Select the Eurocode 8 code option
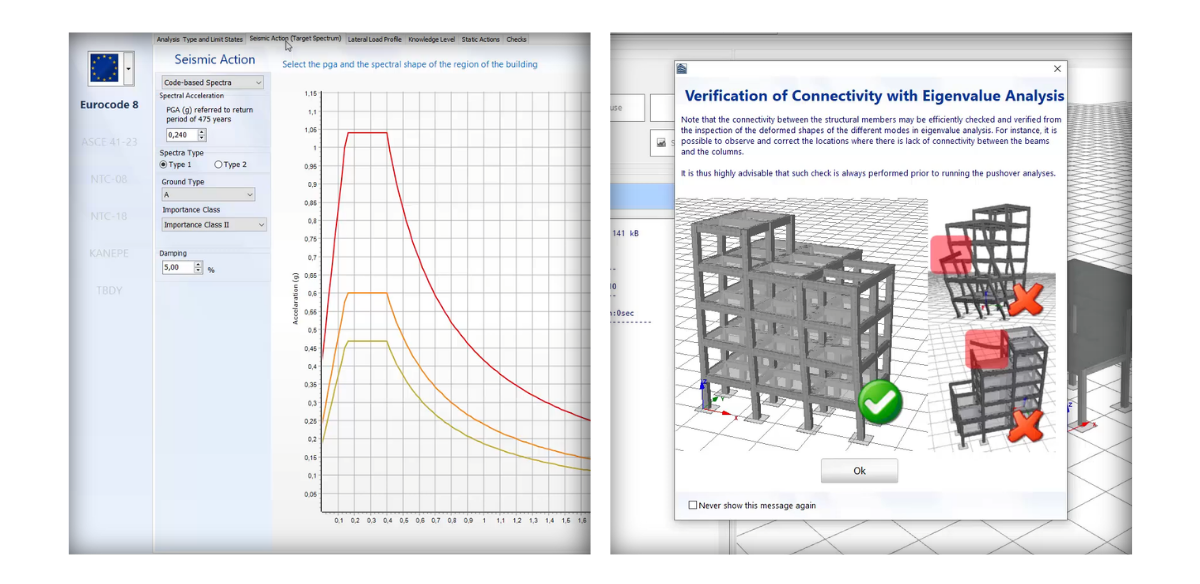 tap(109, 104)
